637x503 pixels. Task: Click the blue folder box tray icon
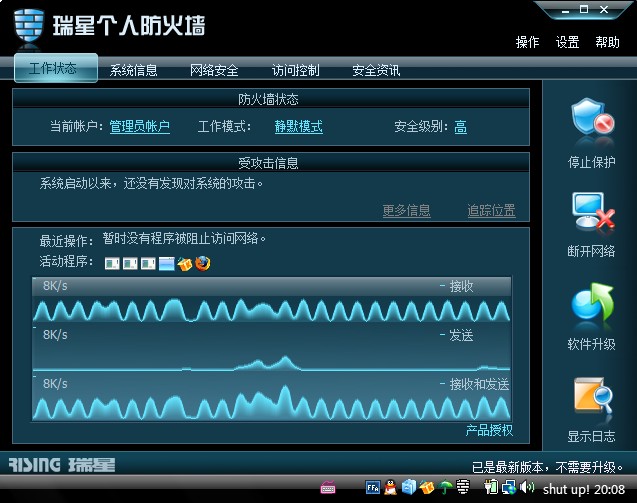[409, 487]
